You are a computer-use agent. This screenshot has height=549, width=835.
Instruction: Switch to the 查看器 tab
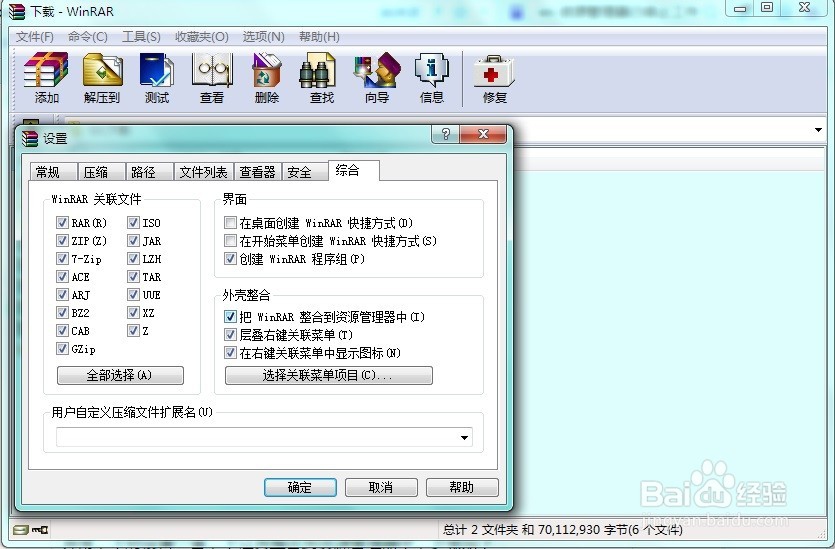[x=257, y=172]
